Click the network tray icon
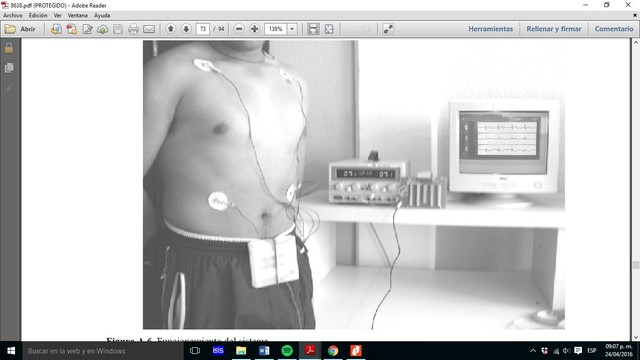 coord(556,351)
